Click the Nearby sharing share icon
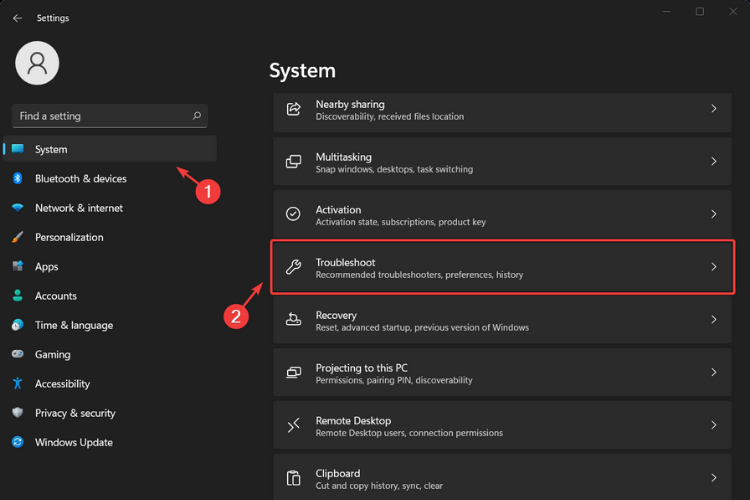750x500 pixels. coord(293,109)
